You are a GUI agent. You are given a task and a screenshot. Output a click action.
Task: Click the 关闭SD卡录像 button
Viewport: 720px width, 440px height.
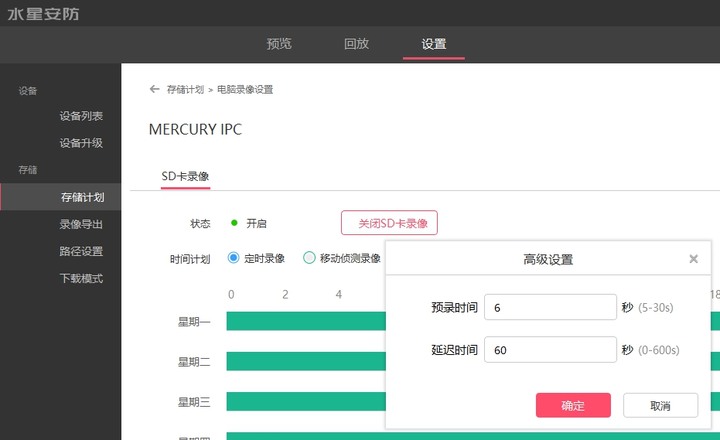click(389, 223)
